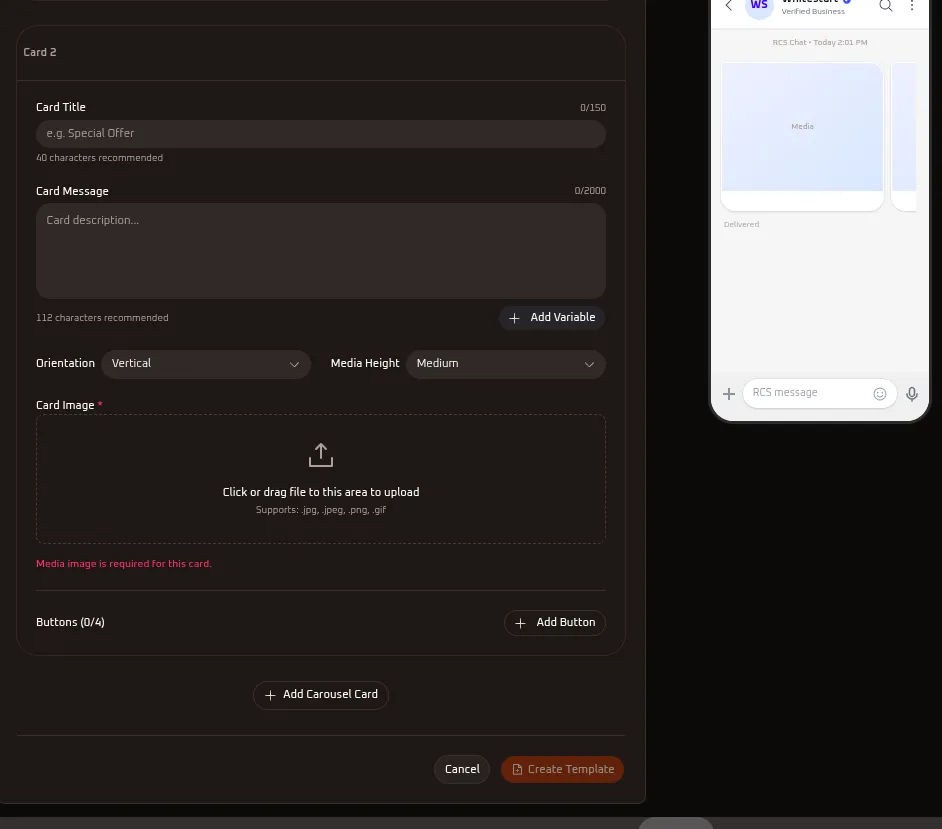Click the WS avatar in phone preview
The height and width of the screenshot is (829, 942).
click(x=759, y=6)
